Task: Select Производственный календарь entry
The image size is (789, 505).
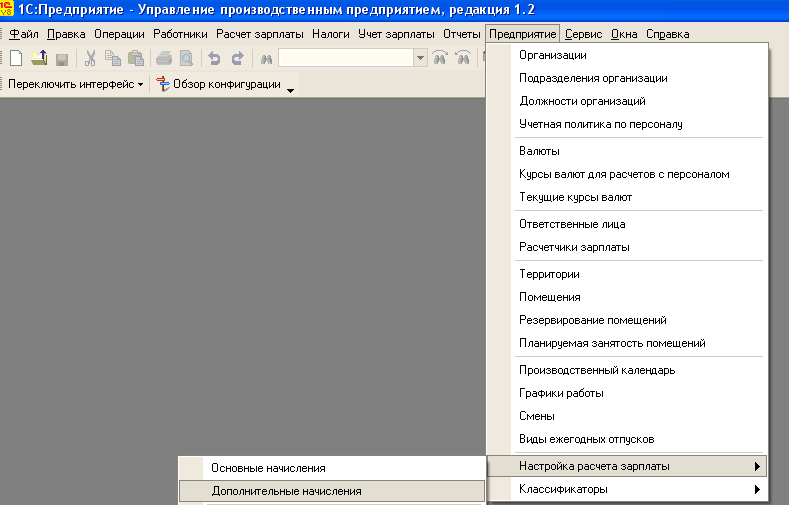Action: [627, 370]
